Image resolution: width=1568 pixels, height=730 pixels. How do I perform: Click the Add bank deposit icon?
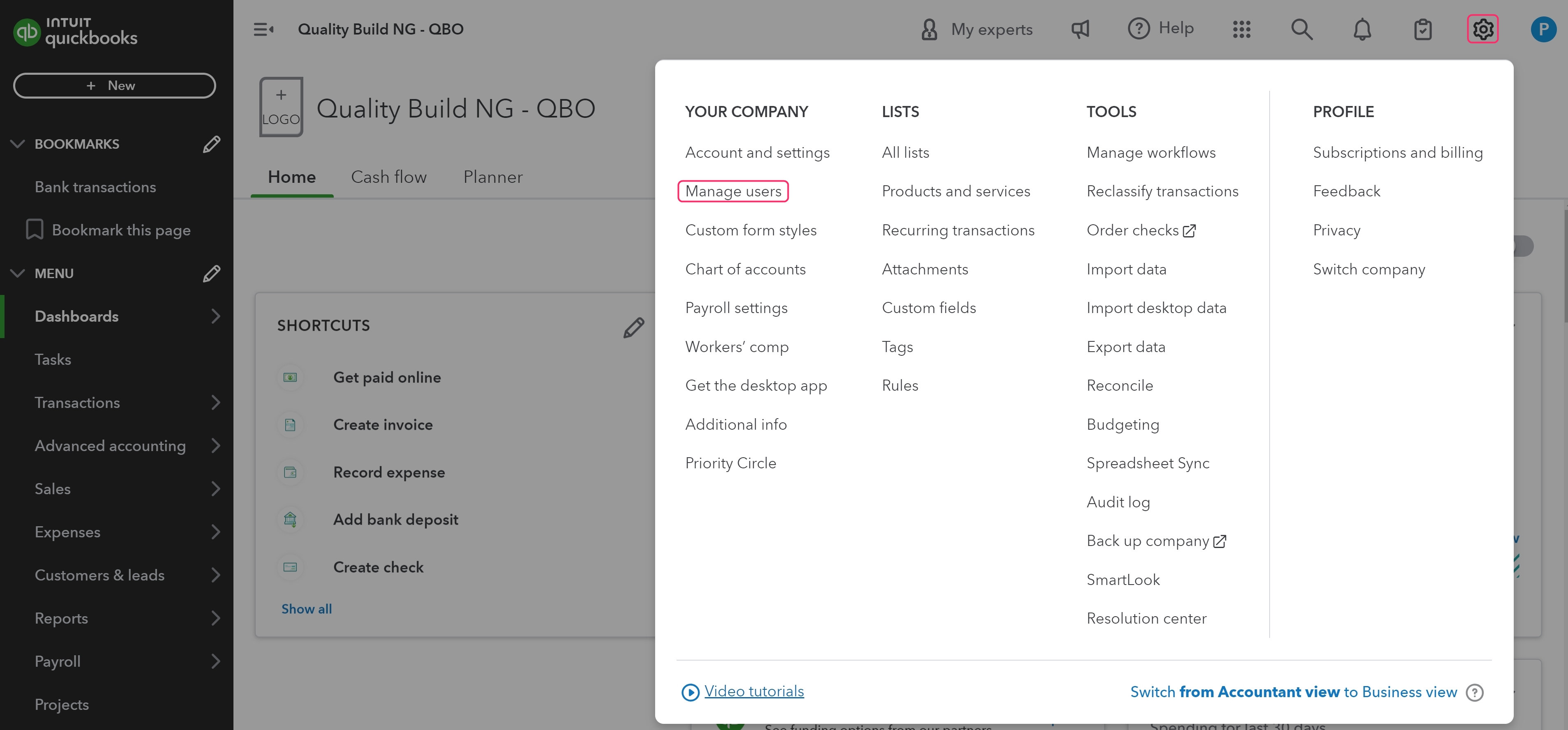[x=290, y=520]
